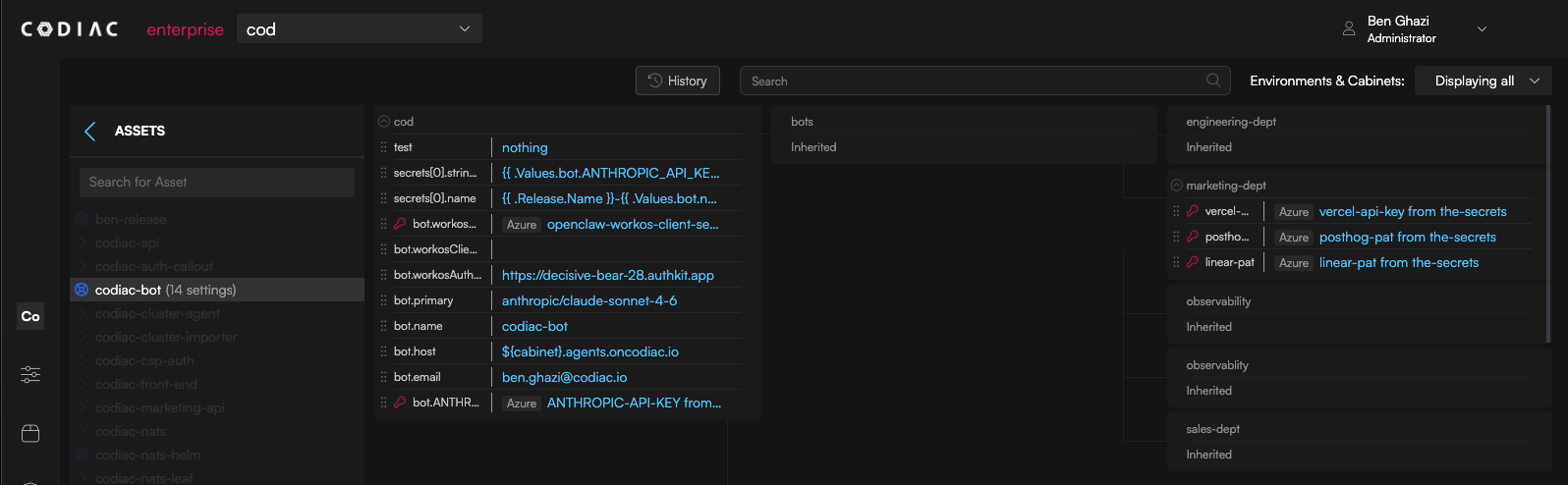Grab the drag handle of linear-pat row

click(1176, 262)
